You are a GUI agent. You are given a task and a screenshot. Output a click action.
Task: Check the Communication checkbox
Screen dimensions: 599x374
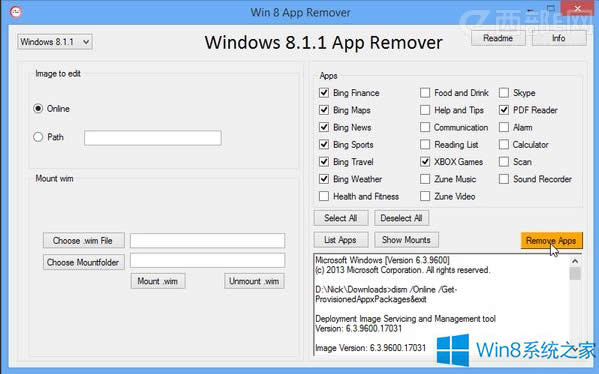[425, 127]
